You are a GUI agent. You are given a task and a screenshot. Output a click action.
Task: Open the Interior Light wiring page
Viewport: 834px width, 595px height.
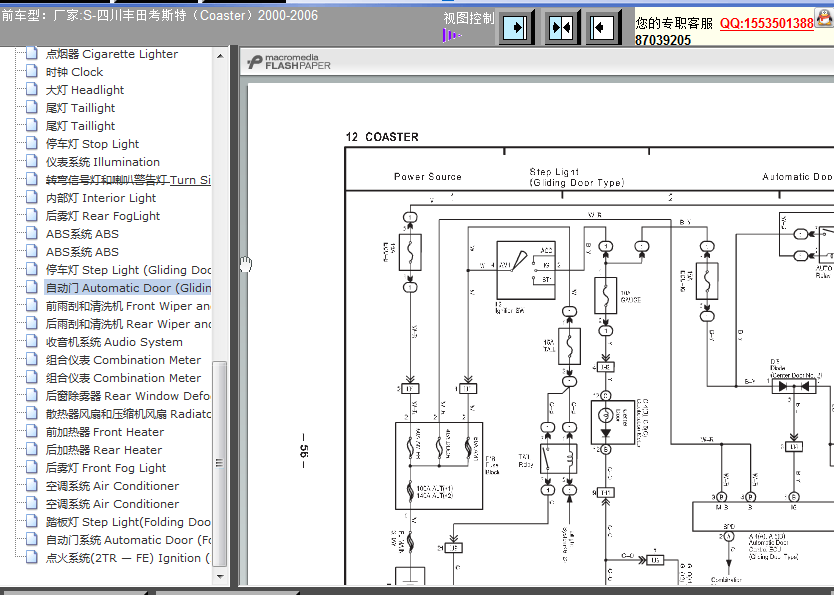click(101, 198)
